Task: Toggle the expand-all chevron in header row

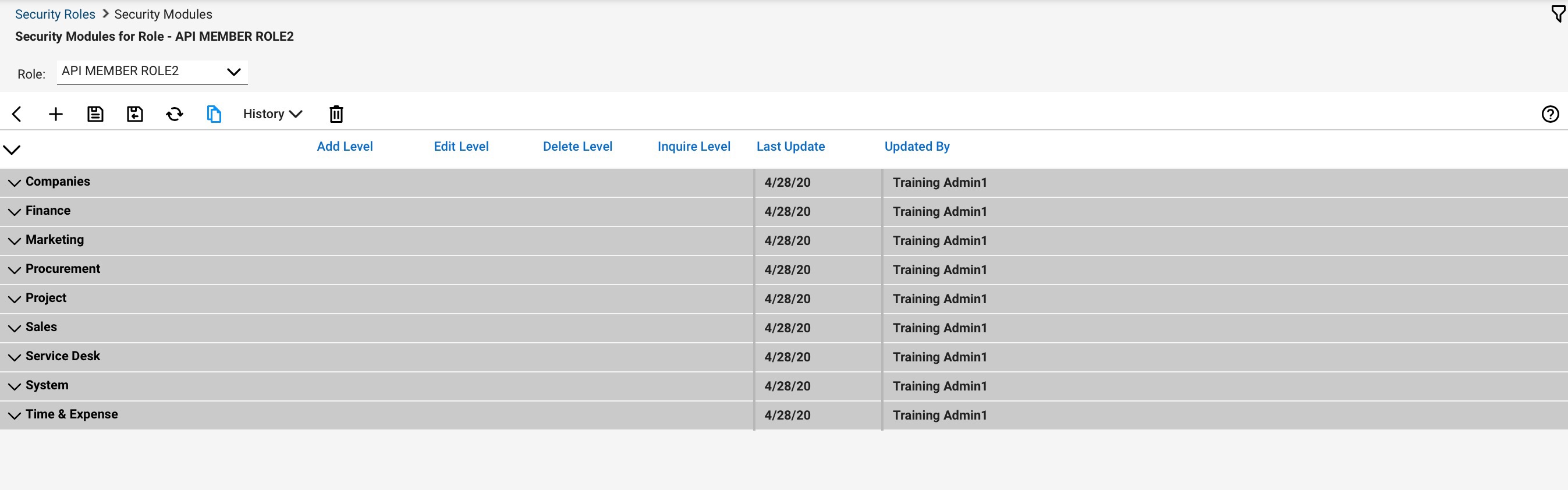Action: [x=12, y=149]
